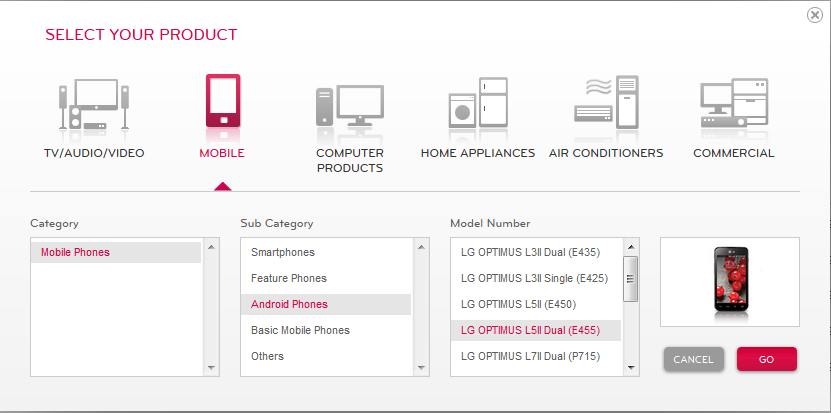Select Feature Phones sub category
The image size is (831, 413).
(325, 278)
